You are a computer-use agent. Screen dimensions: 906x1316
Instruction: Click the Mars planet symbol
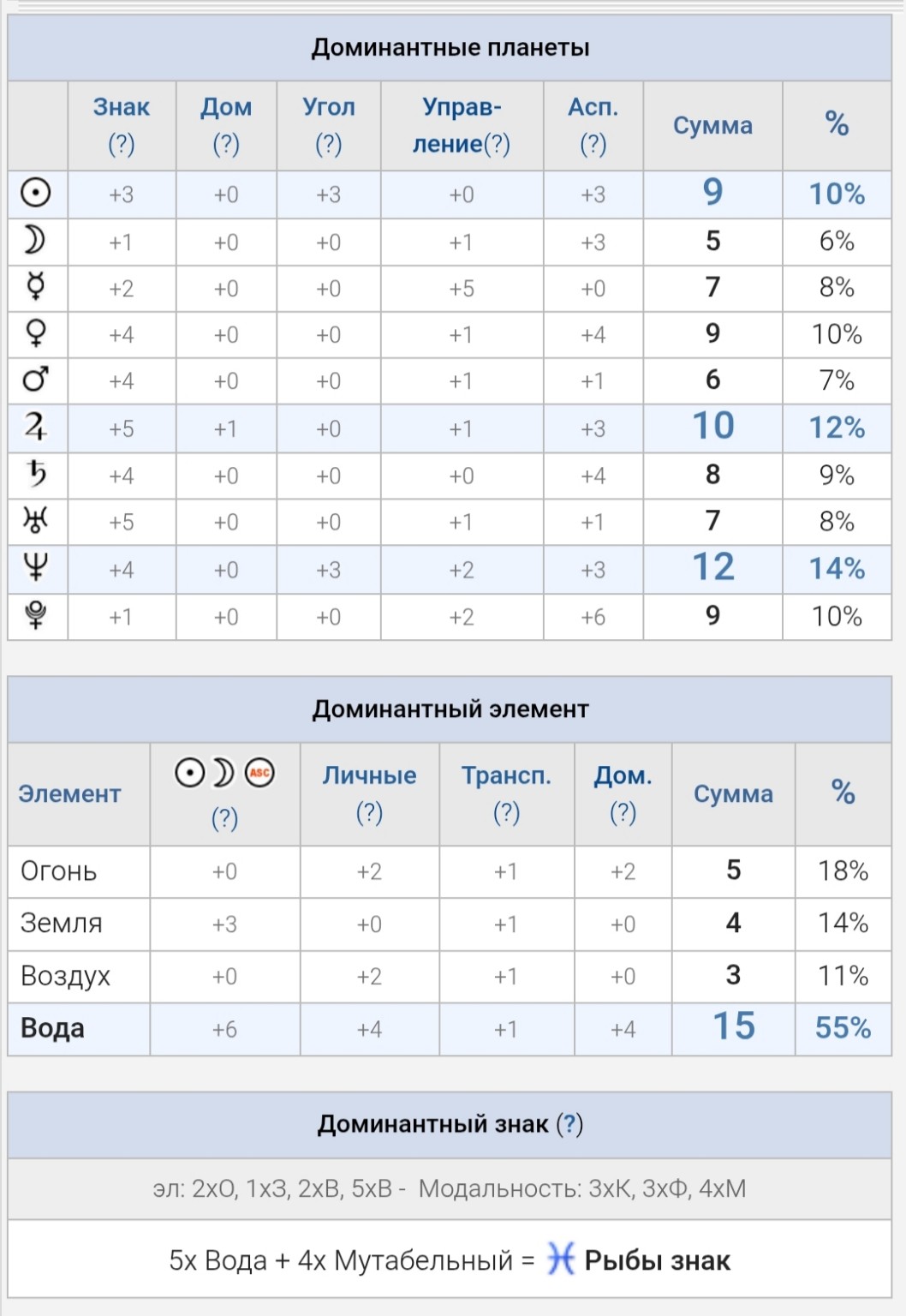click(36, 380)
